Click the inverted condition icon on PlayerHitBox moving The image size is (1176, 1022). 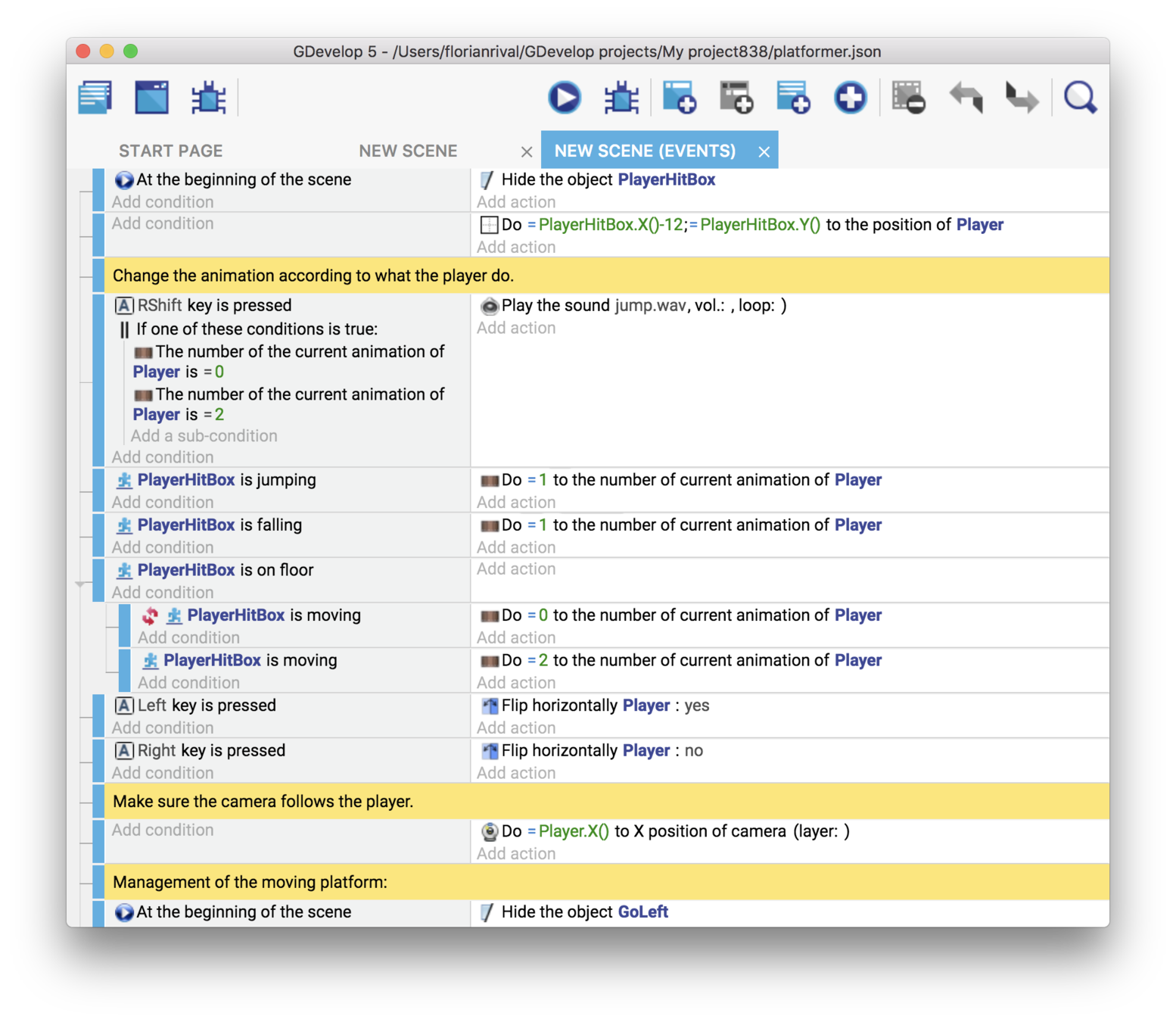[150, 615]
